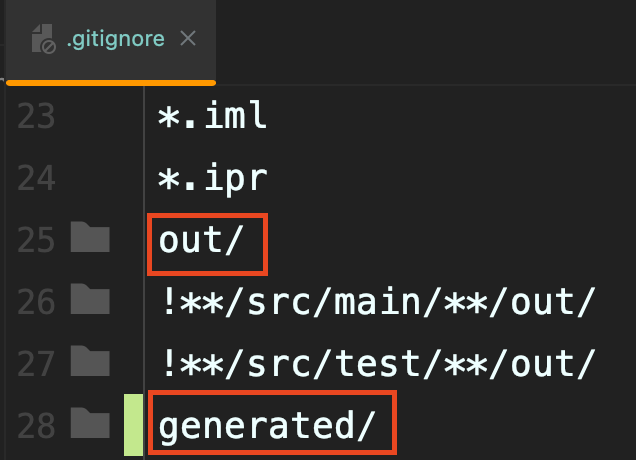Screen dimensions: 636x460
Task: Click the !**/src/test/**/out/ line
Action: pos(377,362)
